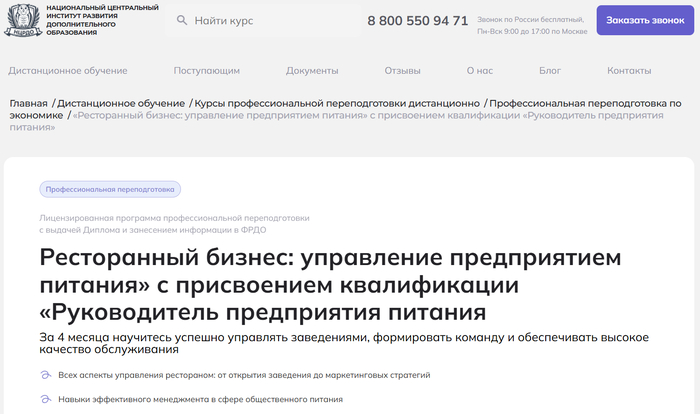
Task: Navigate to 'Контакты'
Action: (629, 71)
